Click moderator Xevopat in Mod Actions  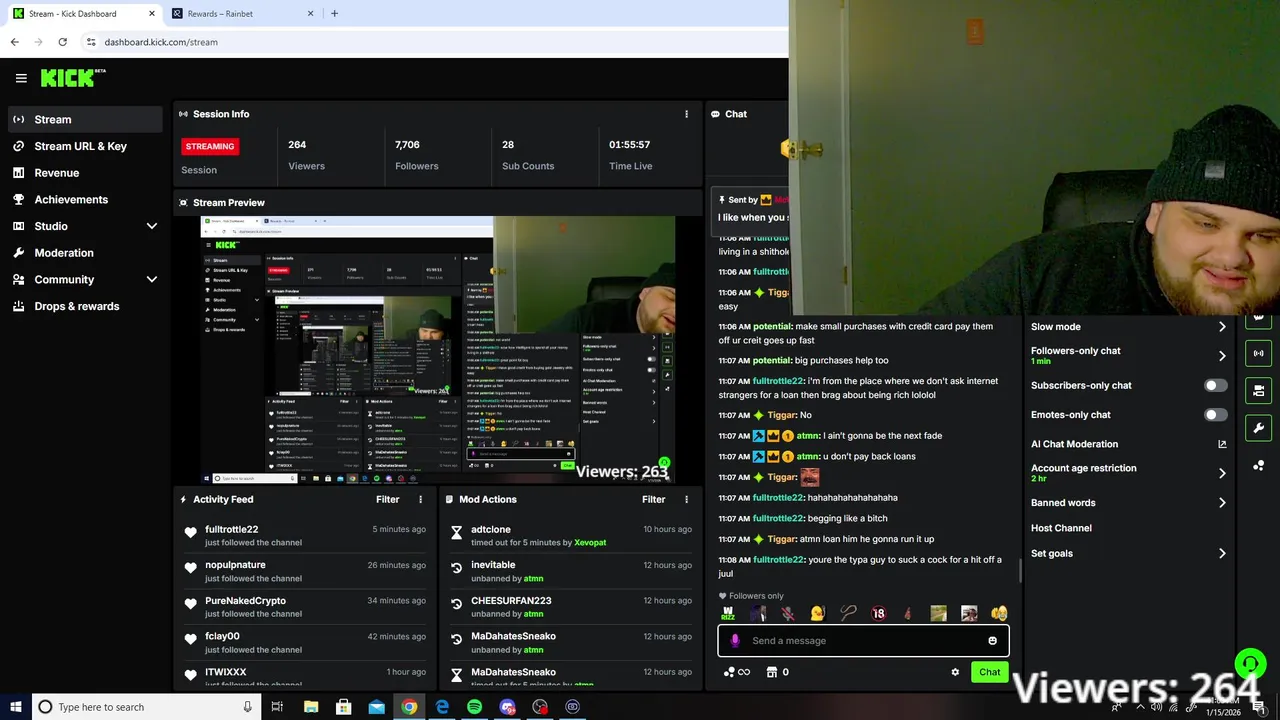point(590,543)
